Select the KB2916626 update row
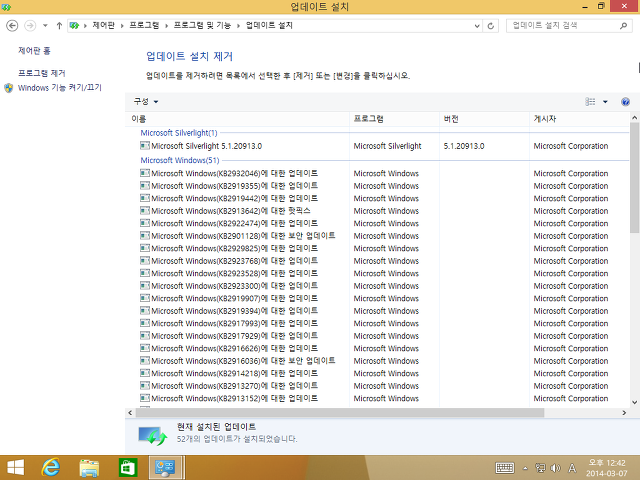 pos(377,348)
